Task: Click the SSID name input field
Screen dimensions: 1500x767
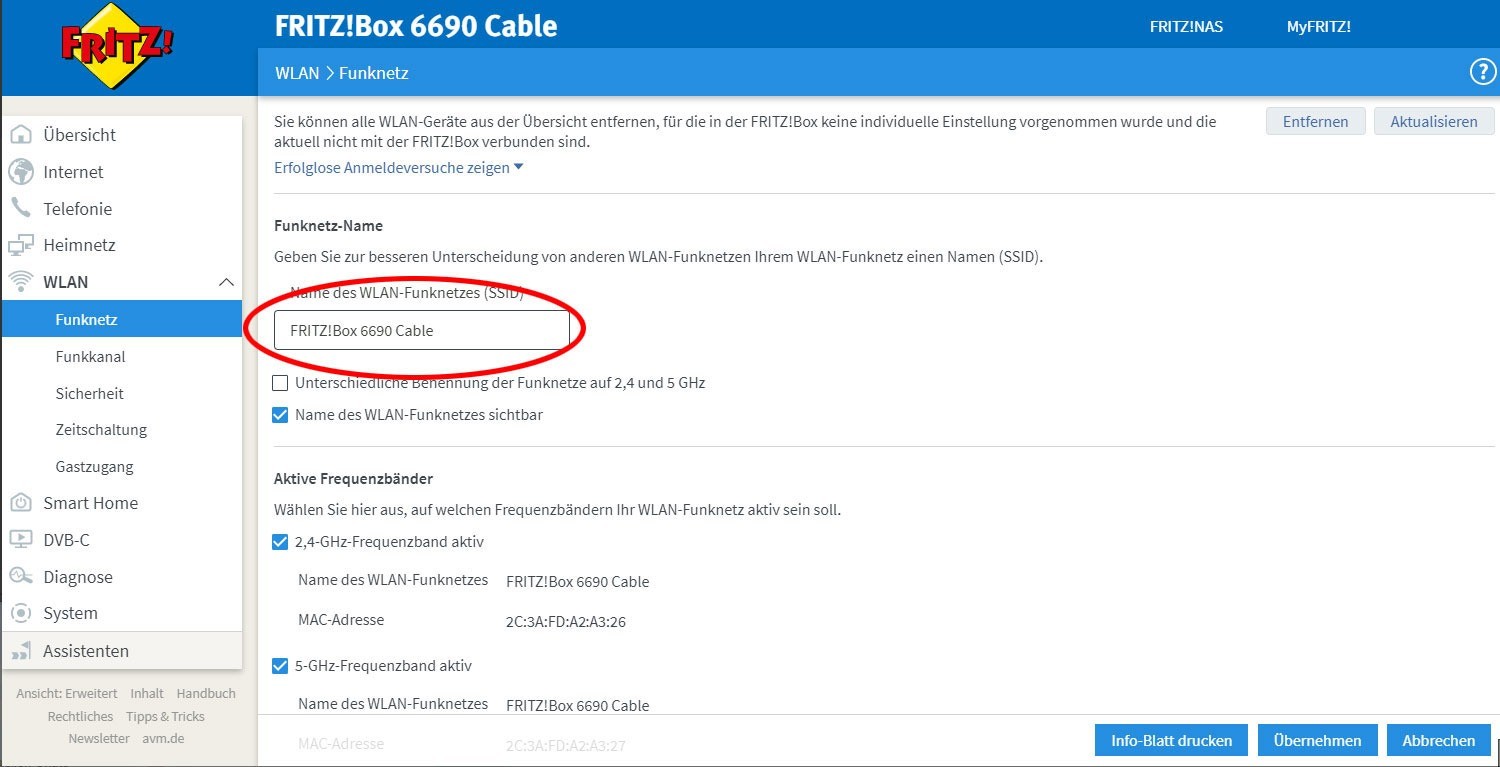Action: pos(421,330)
